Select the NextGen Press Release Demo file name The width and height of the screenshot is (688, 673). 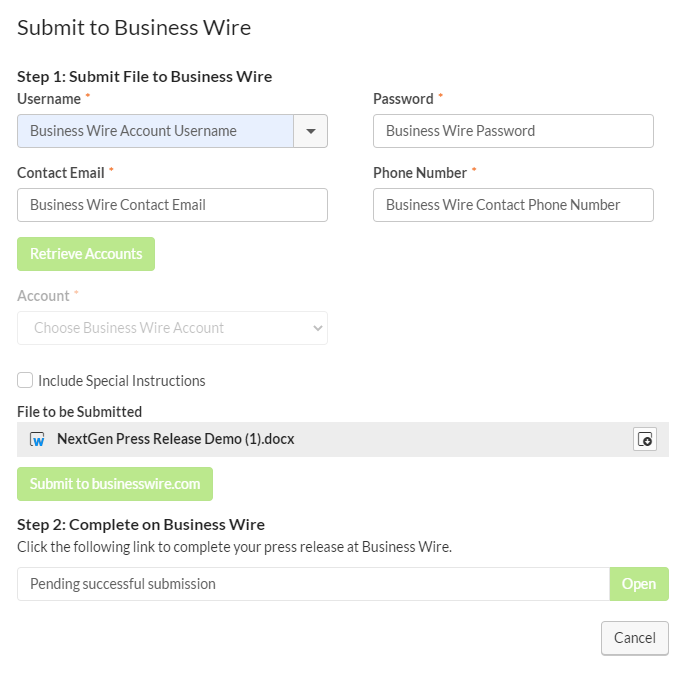(x=176, y=439)
